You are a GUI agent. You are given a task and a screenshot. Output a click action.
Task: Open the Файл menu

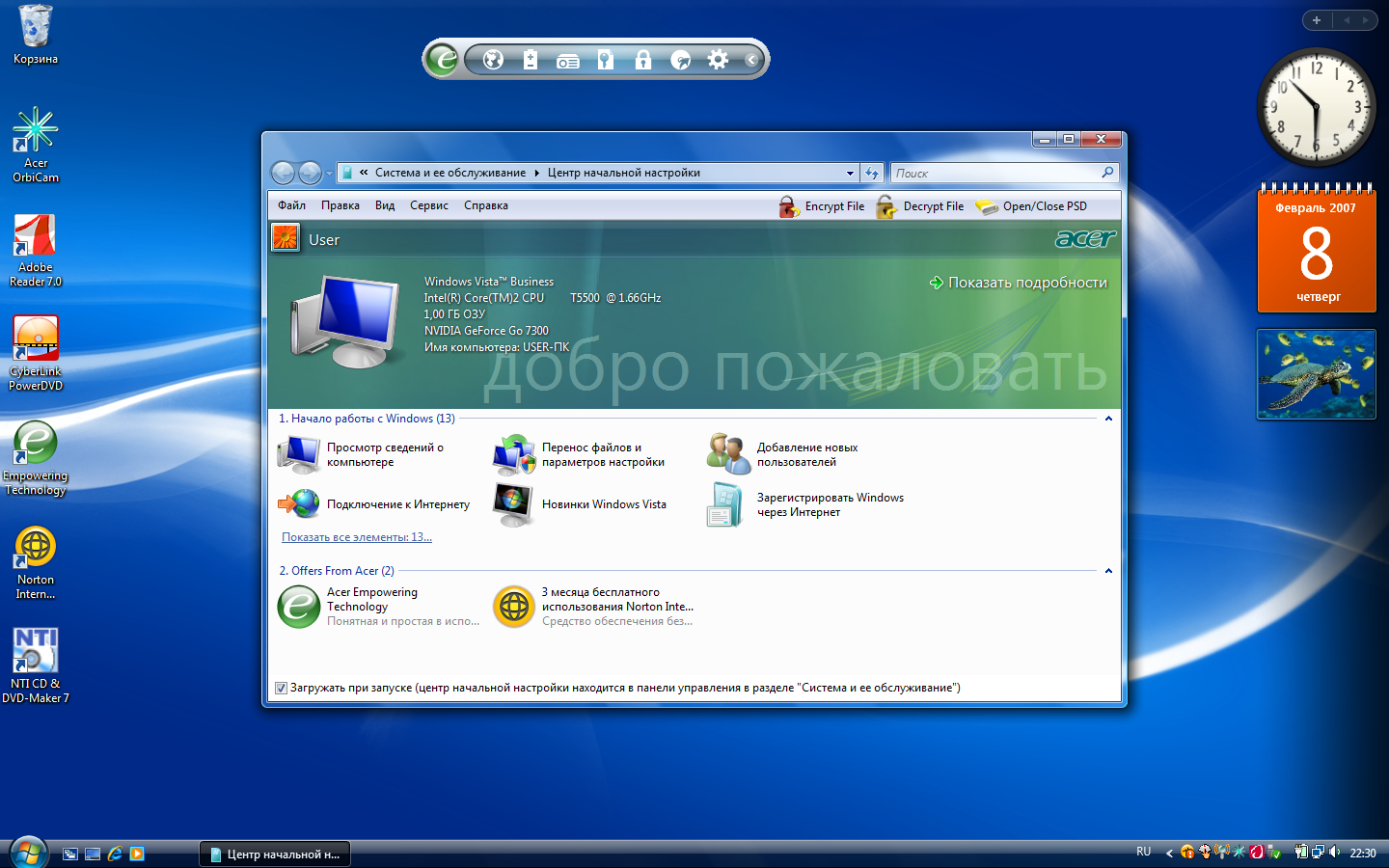[291, 205]
